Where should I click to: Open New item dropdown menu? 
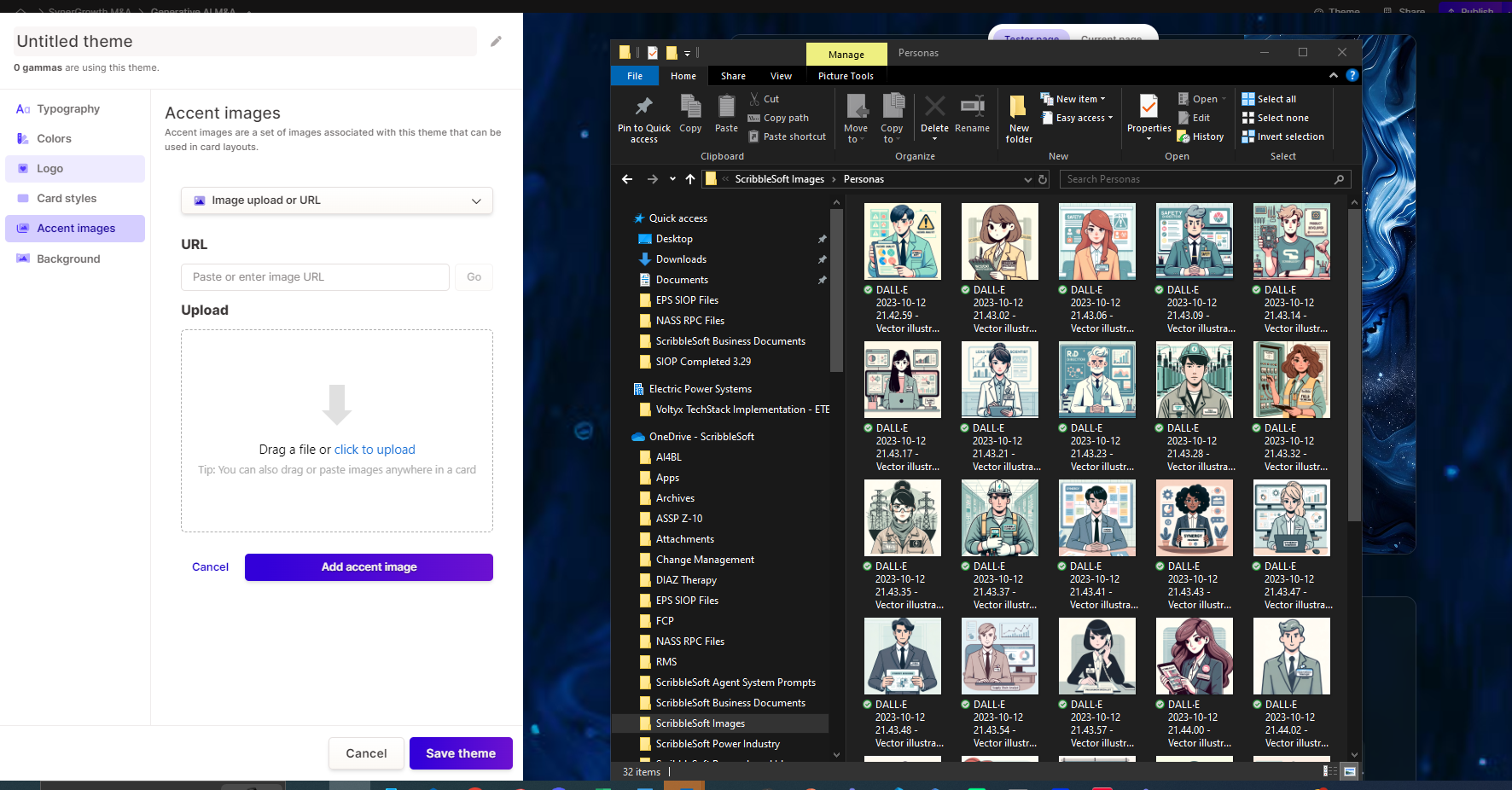(1073, 99)
